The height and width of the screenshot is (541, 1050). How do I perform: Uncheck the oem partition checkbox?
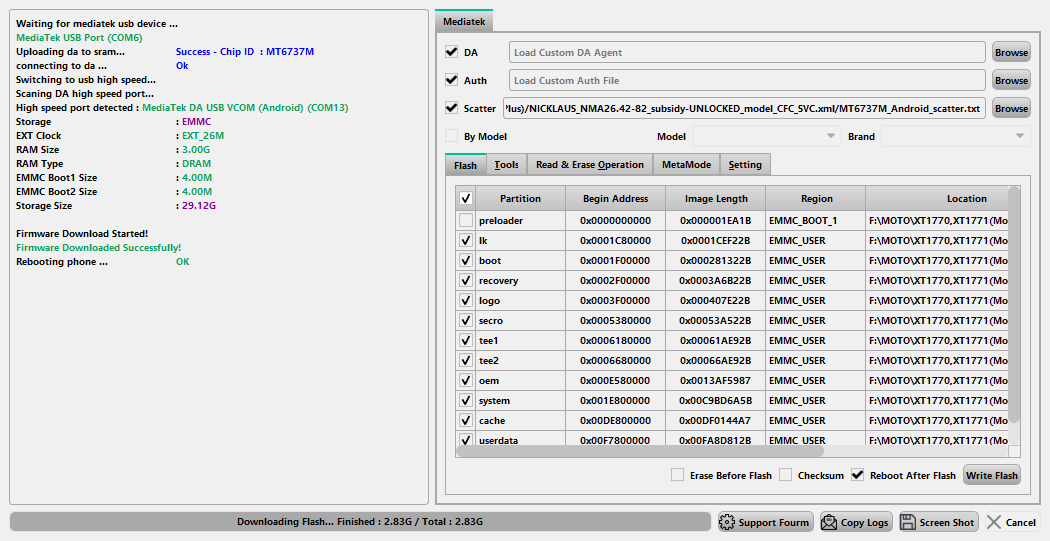click(x=466, y=380)
